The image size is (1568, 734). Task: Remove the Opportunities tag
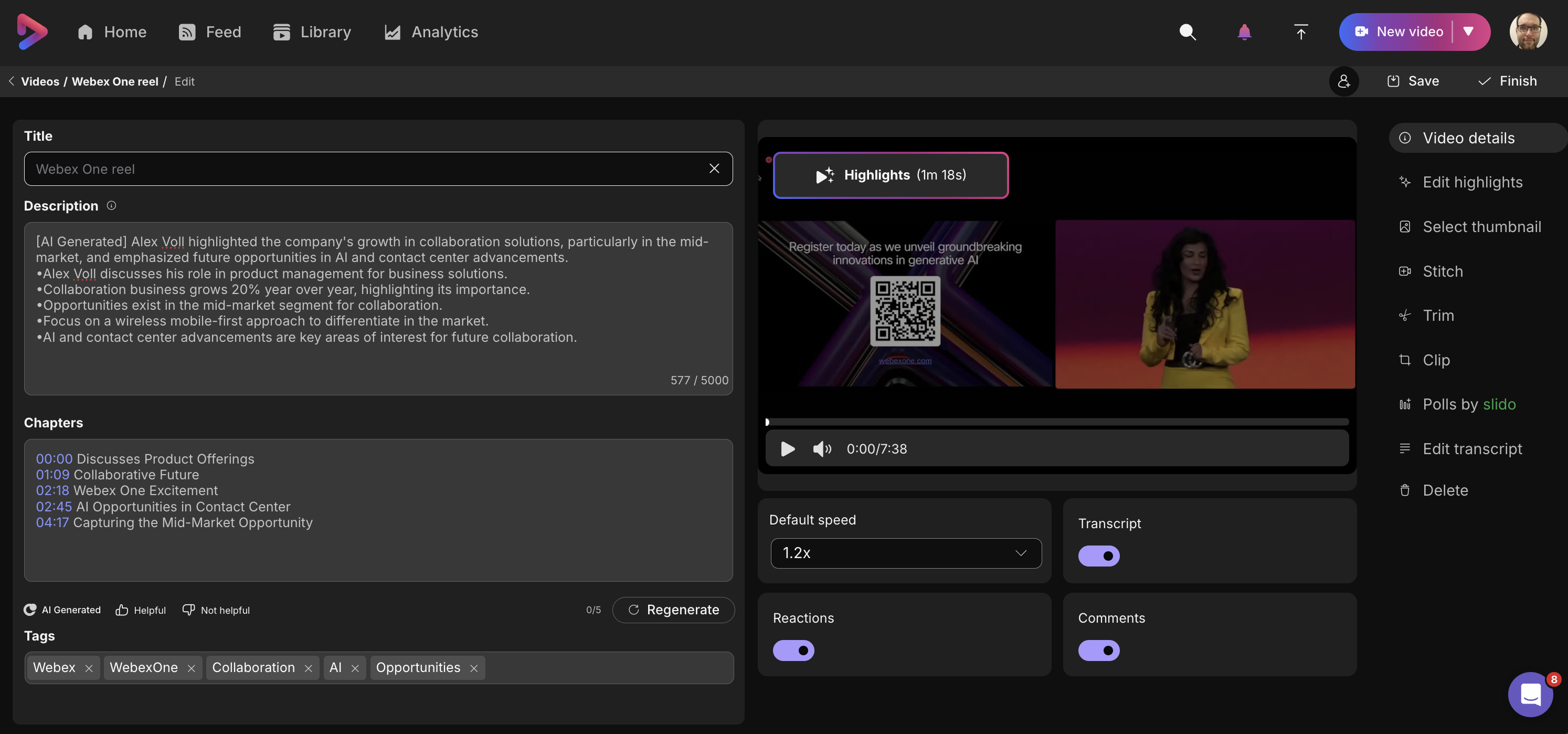(473, 668)
